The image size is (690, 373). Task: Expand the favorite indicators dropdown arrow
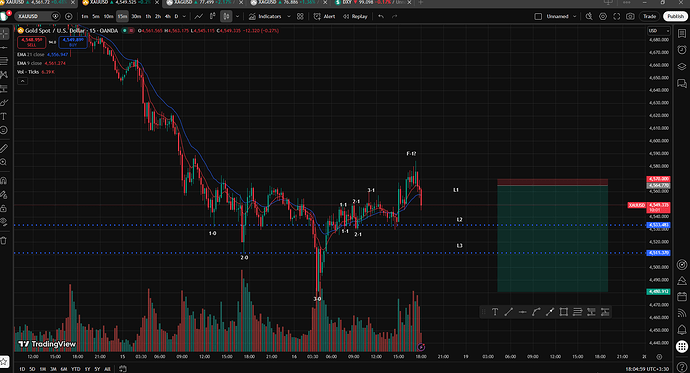click(289, 16)
